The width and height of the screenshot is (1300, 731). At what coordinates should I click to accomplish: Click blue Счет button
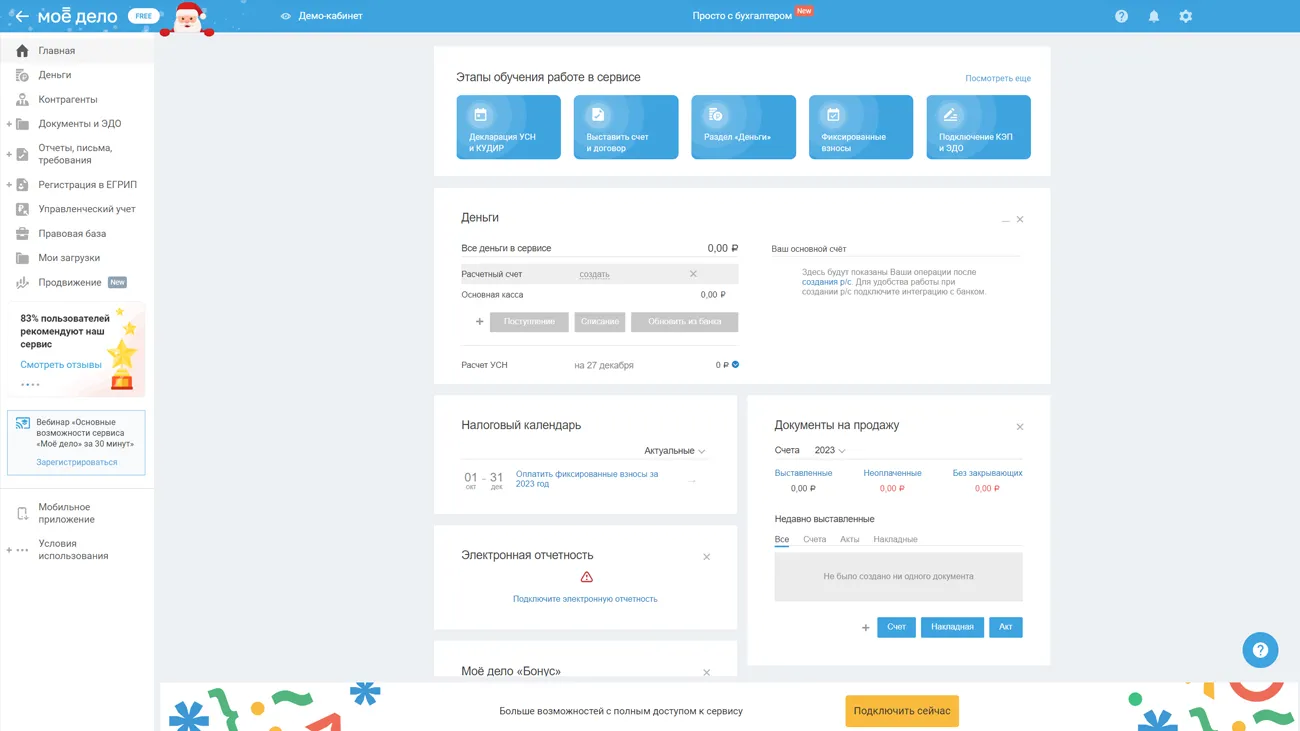pos(896,627)
